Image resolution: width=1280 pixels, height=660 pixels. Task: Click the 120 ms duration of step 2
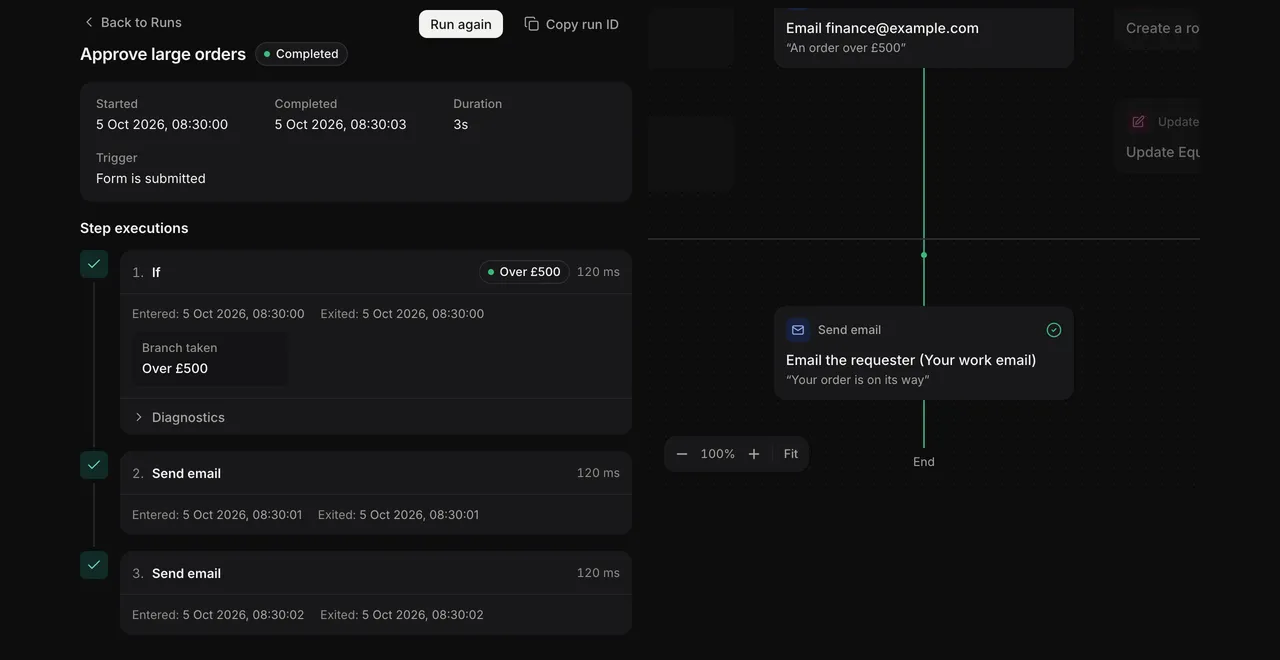tap(598, 473)
